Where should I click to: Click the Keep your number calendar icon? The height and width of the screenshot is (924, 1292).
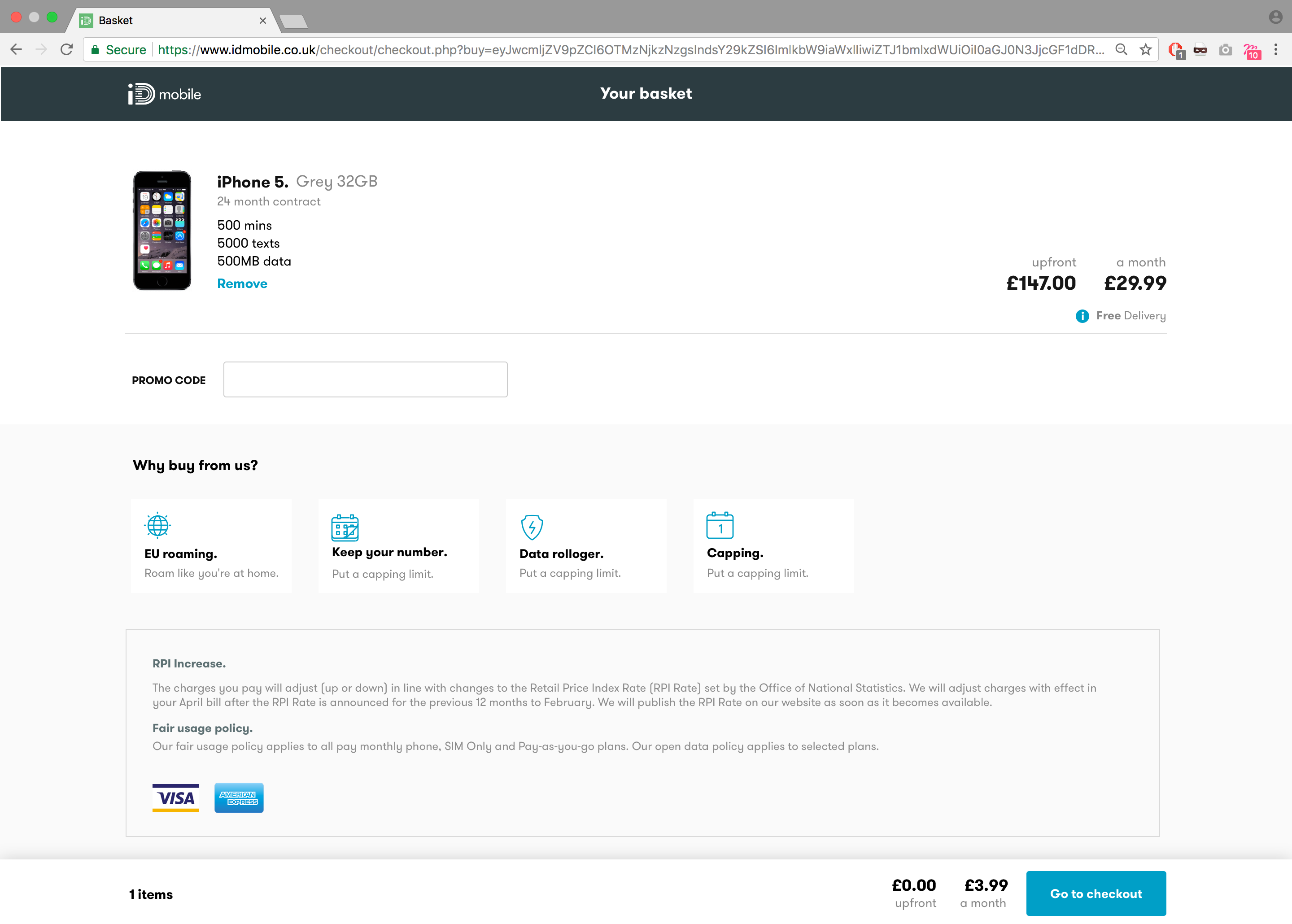(x=345, y=527)
